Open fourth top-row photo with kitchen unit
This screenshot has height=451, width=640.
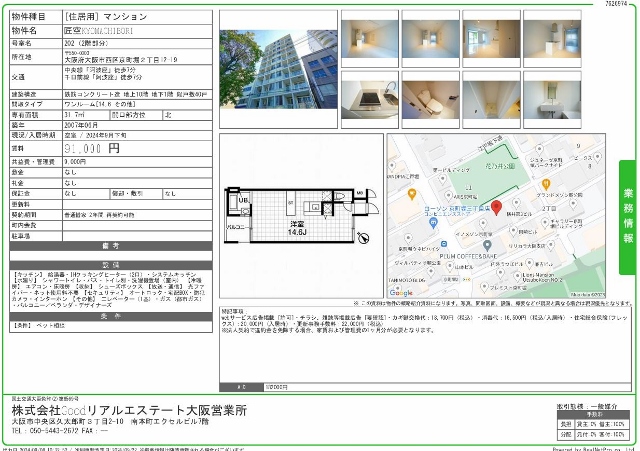click(552, 39)
